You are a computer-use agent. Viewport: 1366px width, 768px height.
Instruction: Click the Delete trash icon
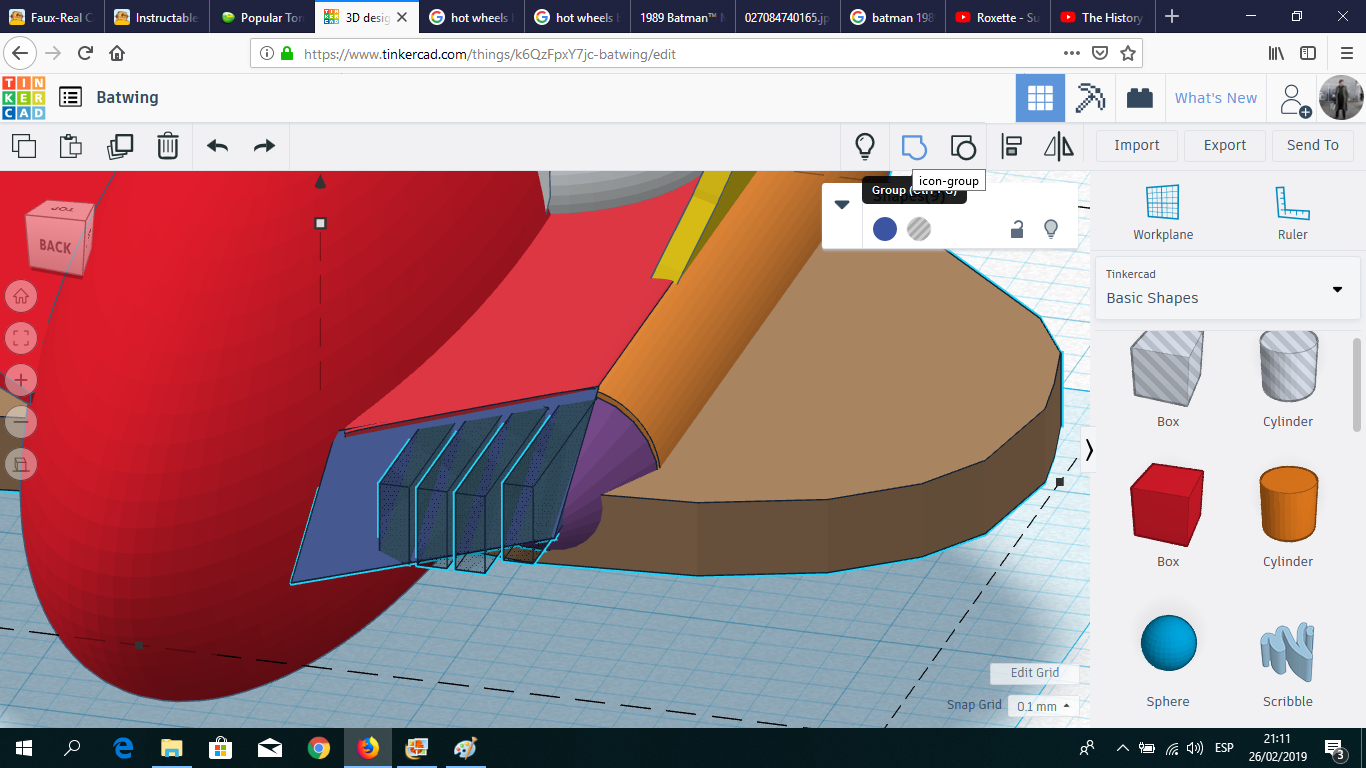click(167, 145)
